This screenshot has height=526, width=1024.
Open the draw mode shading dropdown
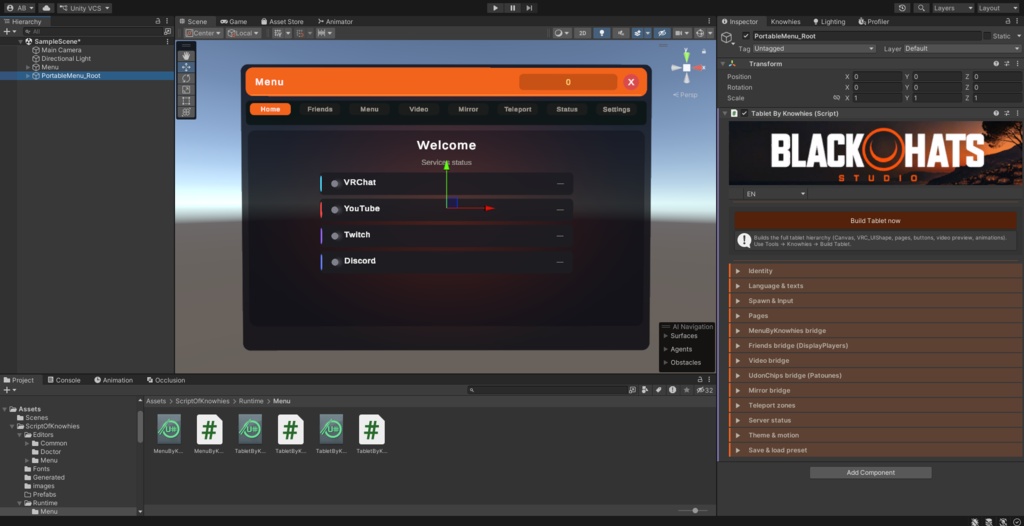coord(561,33)
